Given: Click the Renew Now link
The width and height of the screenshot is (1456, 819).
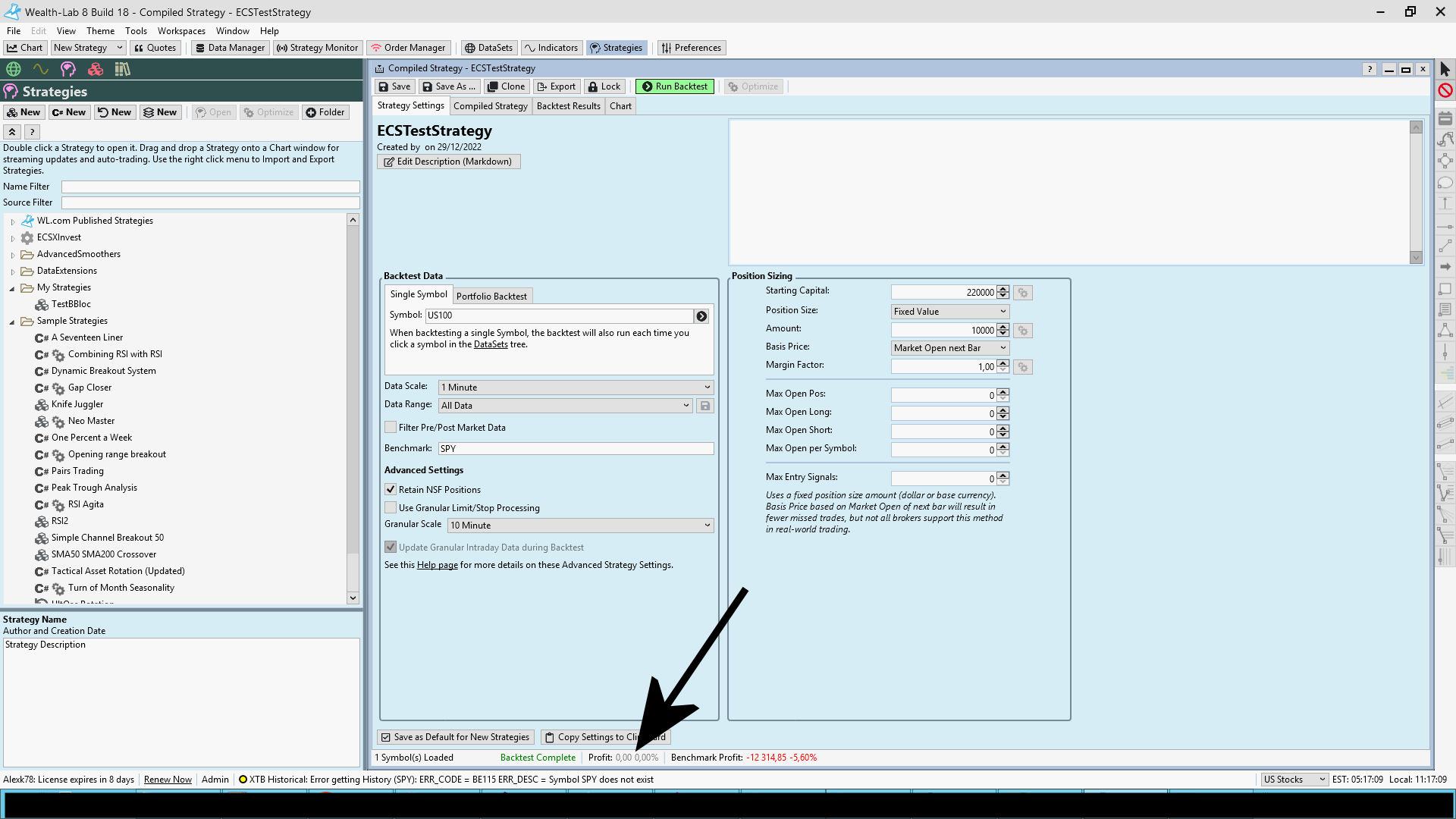Looking at the screenshot, I should 168,780.
